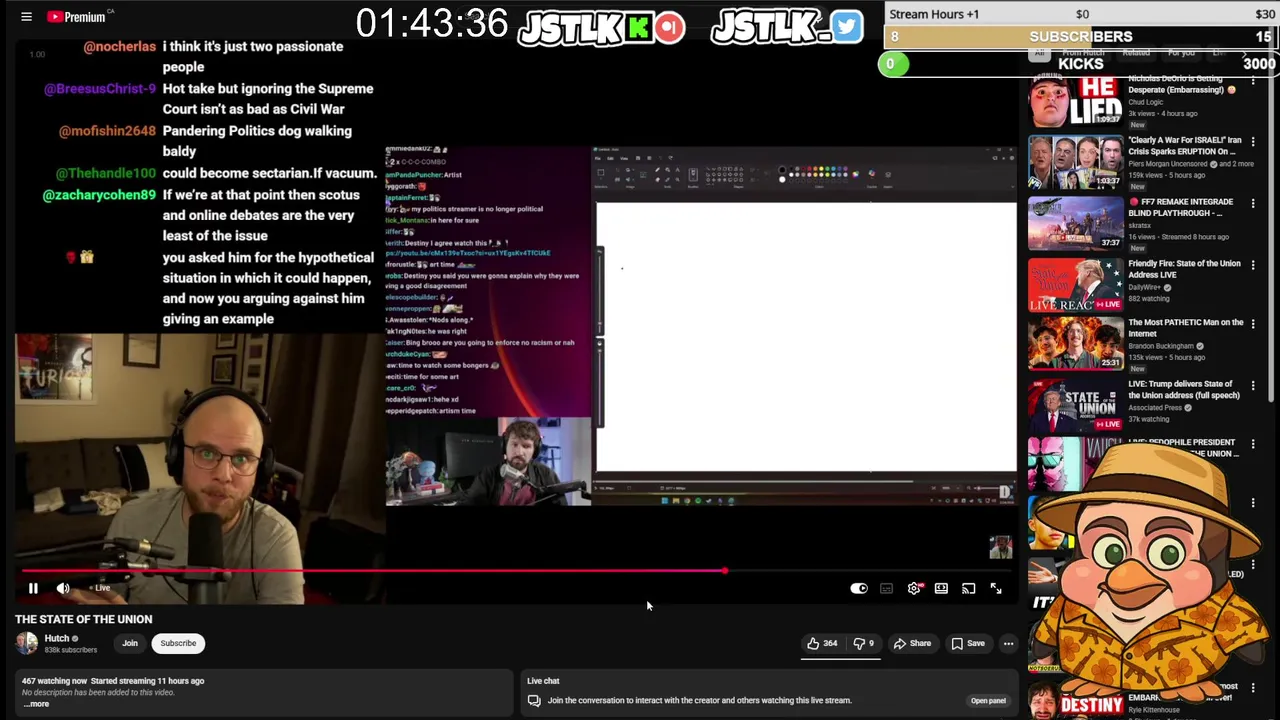Open the YouTube hamburger guide menu
This screenshot has width=1280, height=720.
coord(27,17)
